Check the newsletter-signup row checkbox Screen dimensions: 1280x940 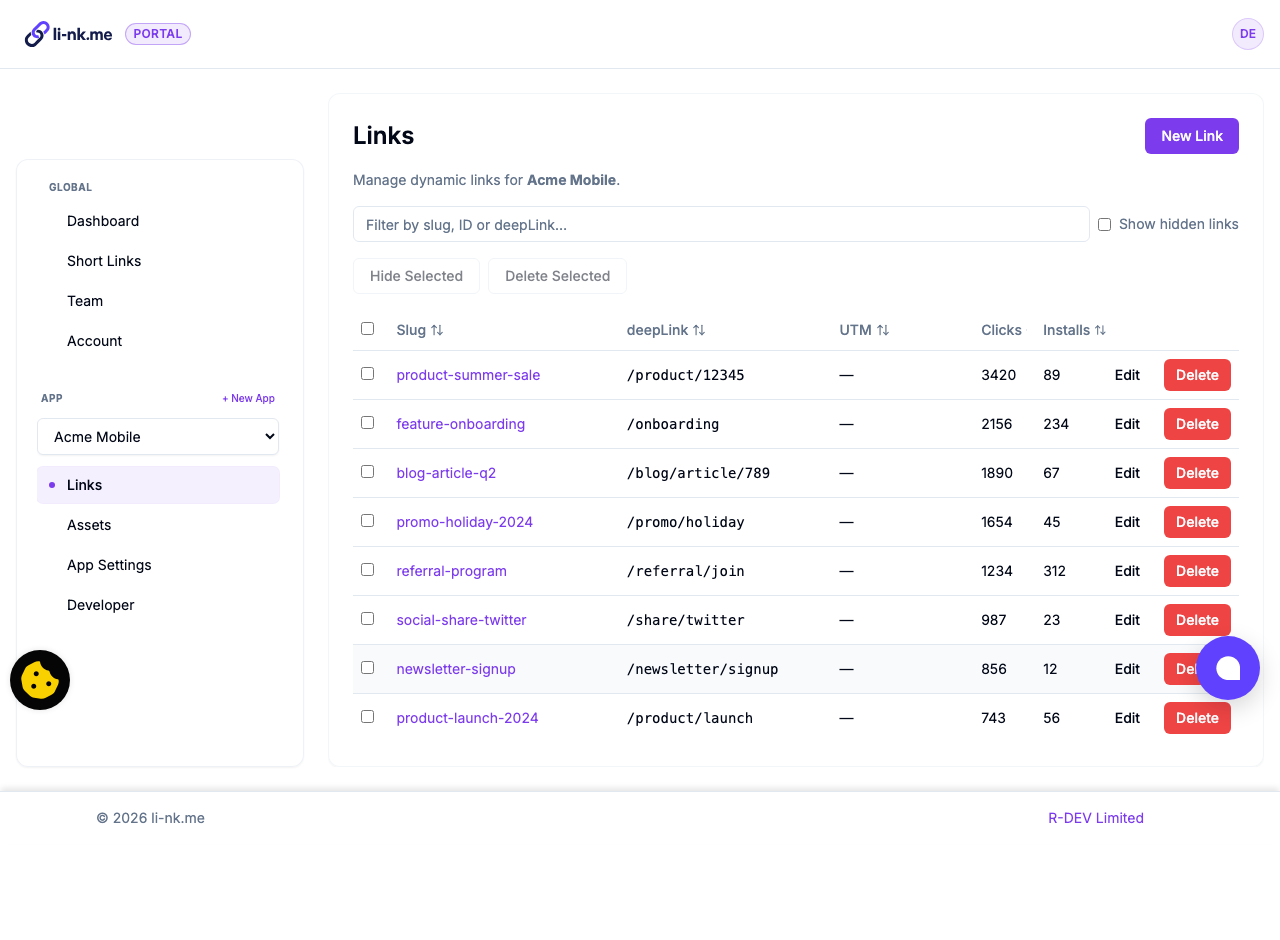pos(367,667)
